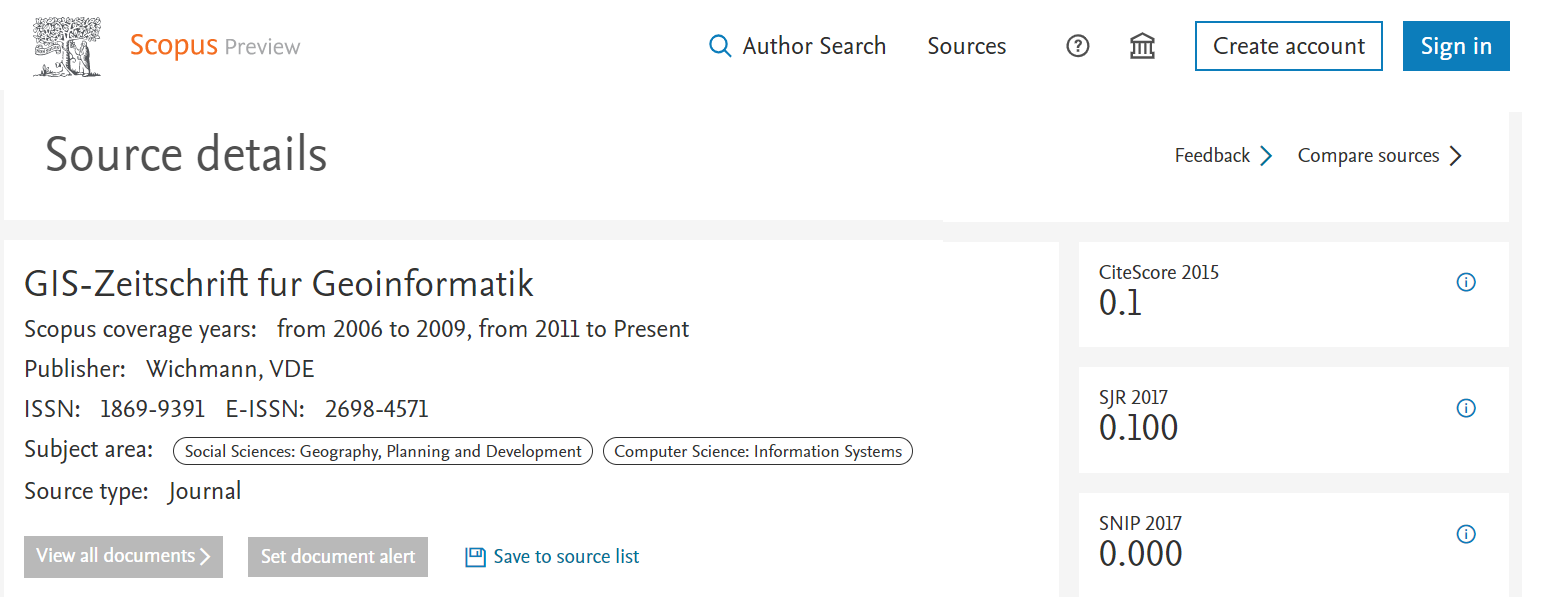
Task: Click the Save to source list disk icon
Action: [474, 556]
